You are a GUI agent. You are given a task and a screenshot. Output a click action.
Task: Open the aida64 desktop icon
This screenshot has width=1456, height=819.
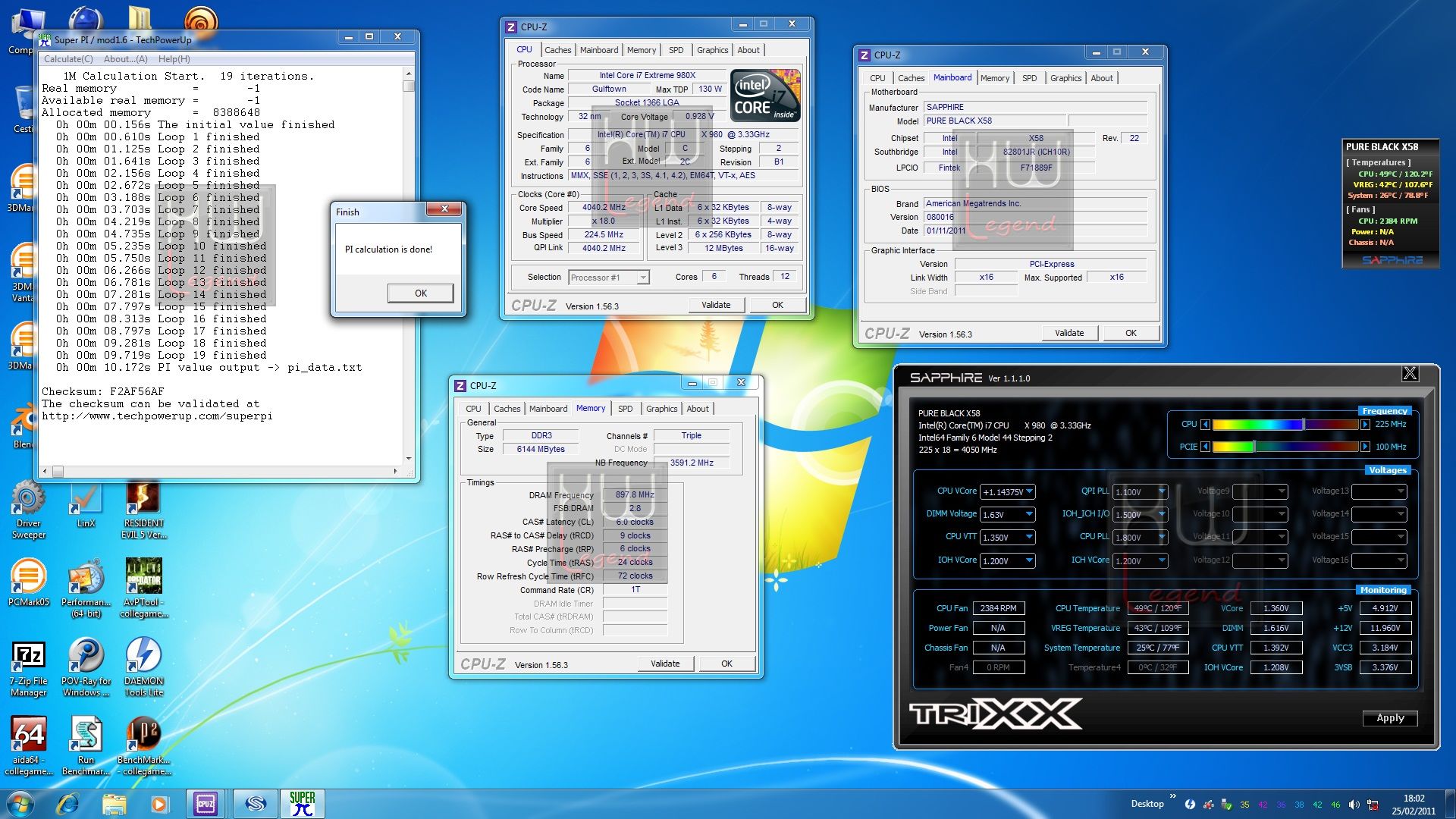(x=29, y=746)
